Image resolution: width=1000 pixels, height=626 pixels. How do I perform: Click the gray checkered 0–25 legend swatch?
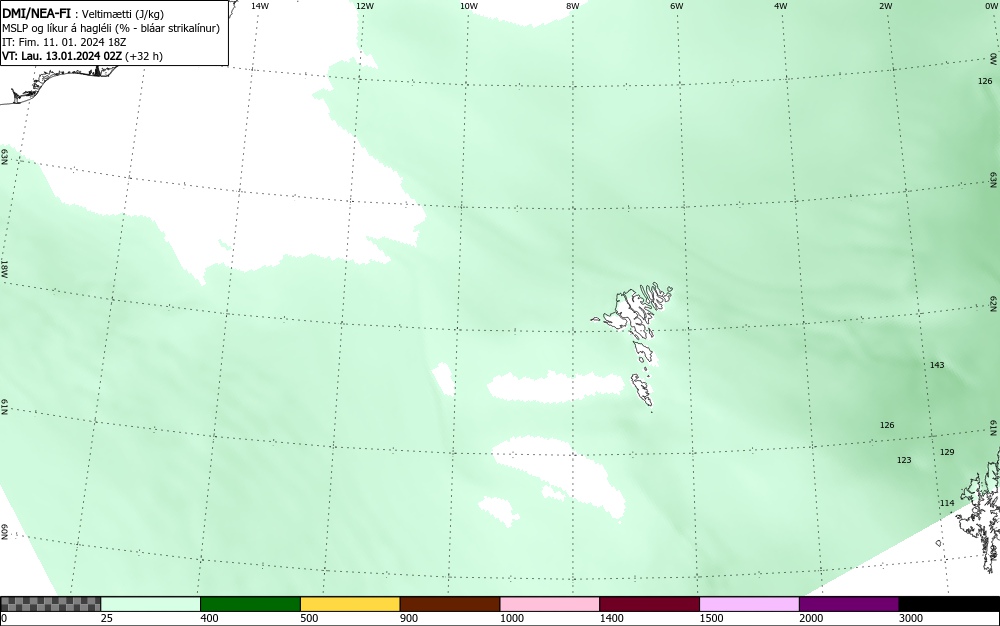tap(50, 604)
